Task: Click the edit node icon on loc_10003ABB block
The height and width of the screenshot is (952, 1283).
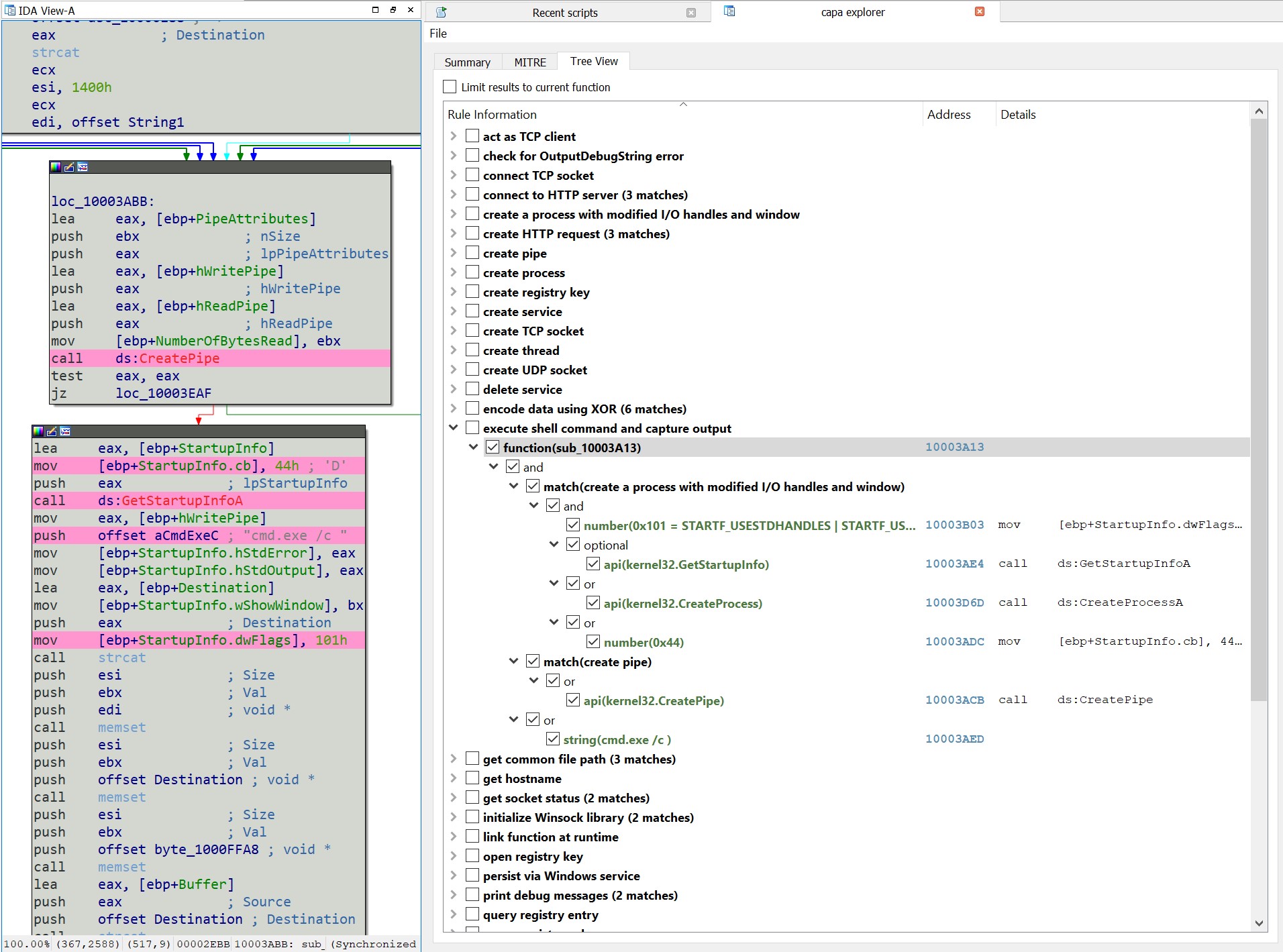Action: [69, 167]
